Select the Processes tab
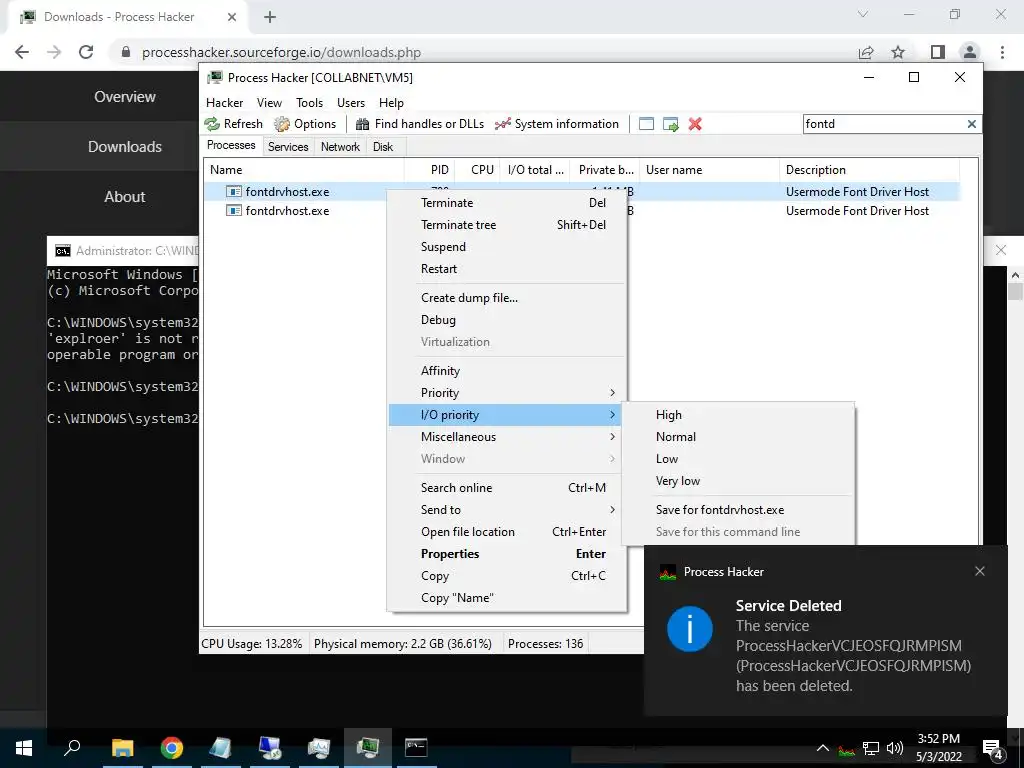Image resolution: width=1024 pixels, height=768 pixels. (231, 145)
